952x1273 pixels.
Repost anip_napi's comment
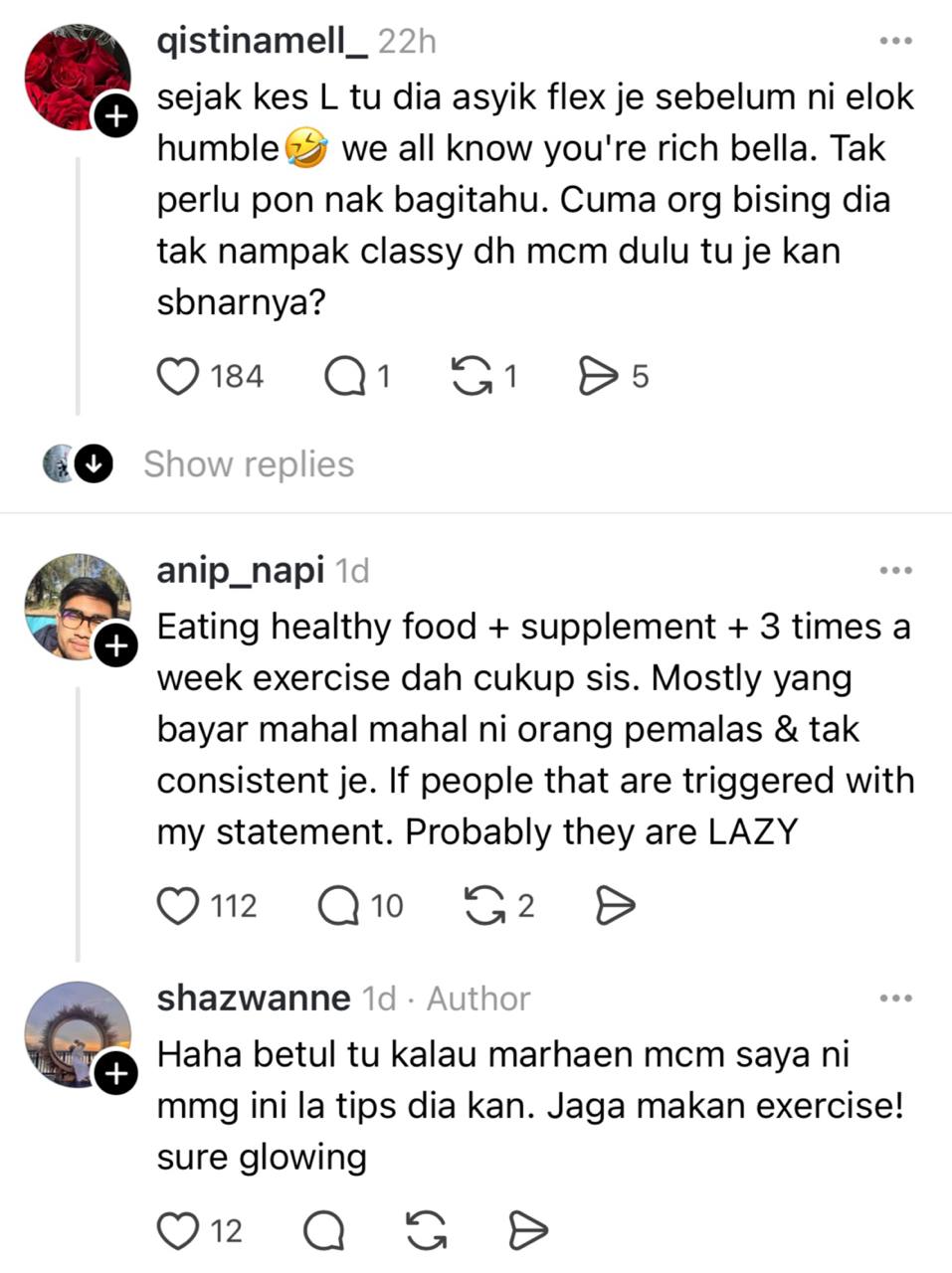coord(485,906)
